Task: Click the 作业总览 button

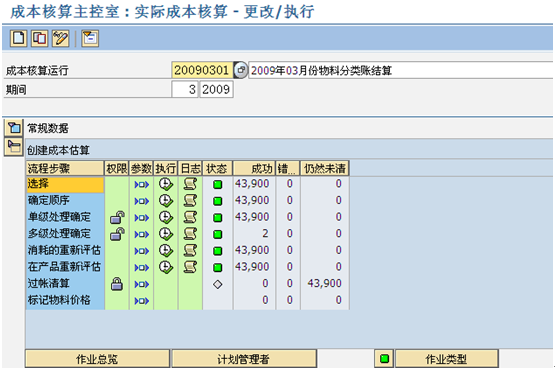Action: (97, 359)
